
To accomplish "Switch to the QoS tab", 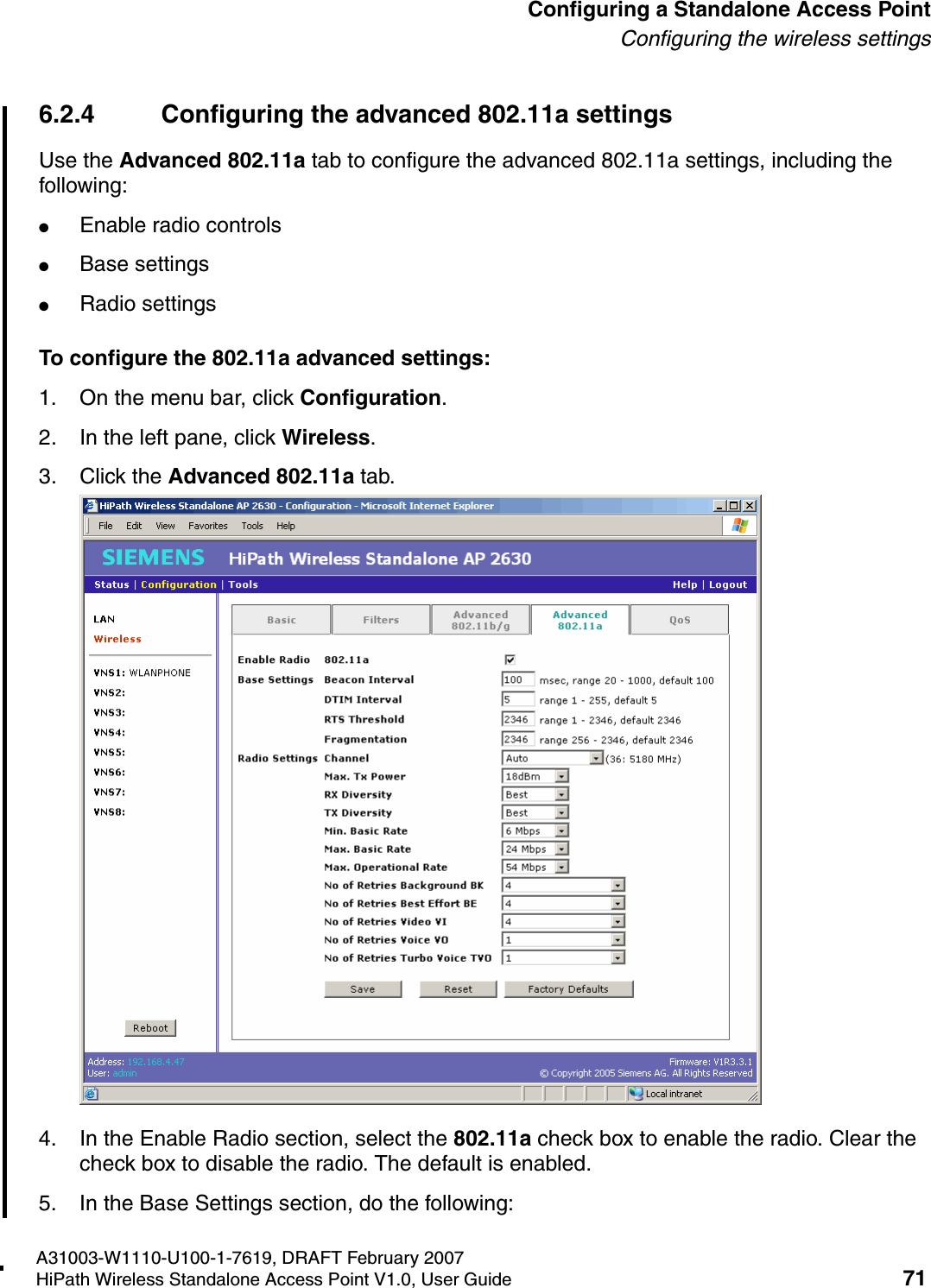I will [x=680, y=619].
